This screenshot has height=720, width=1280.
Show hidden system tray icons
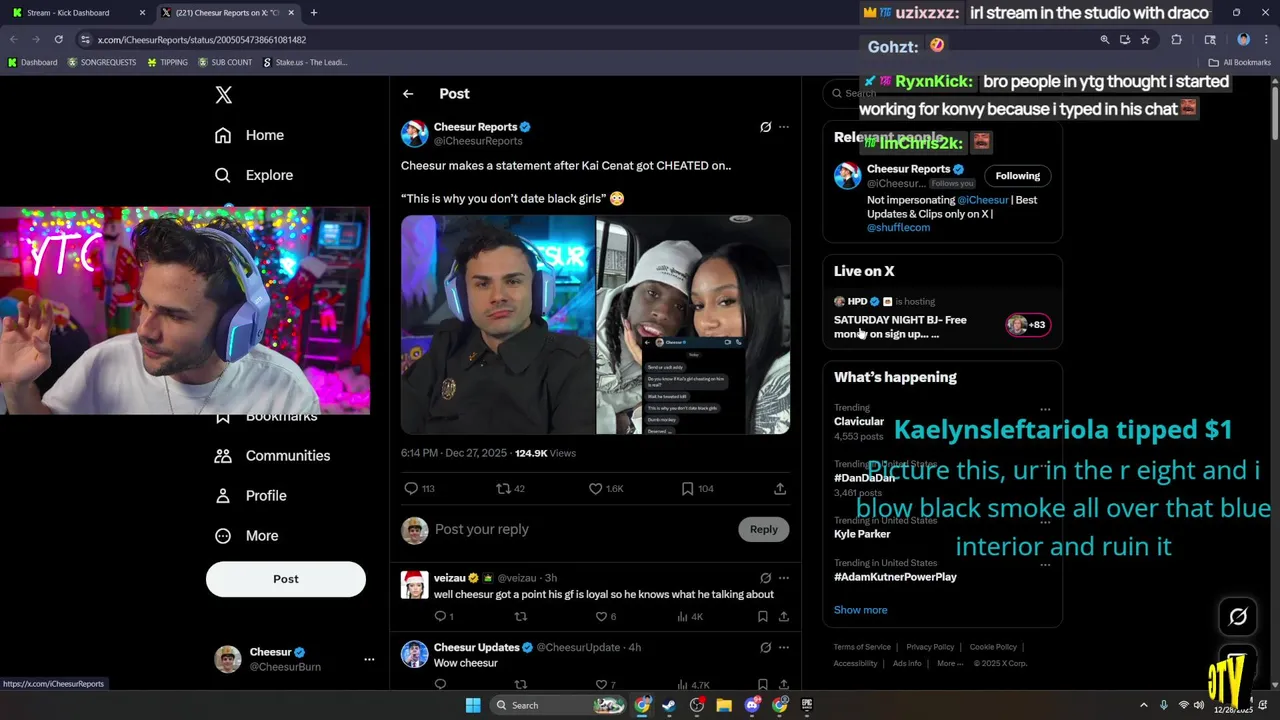[1144, 705]
